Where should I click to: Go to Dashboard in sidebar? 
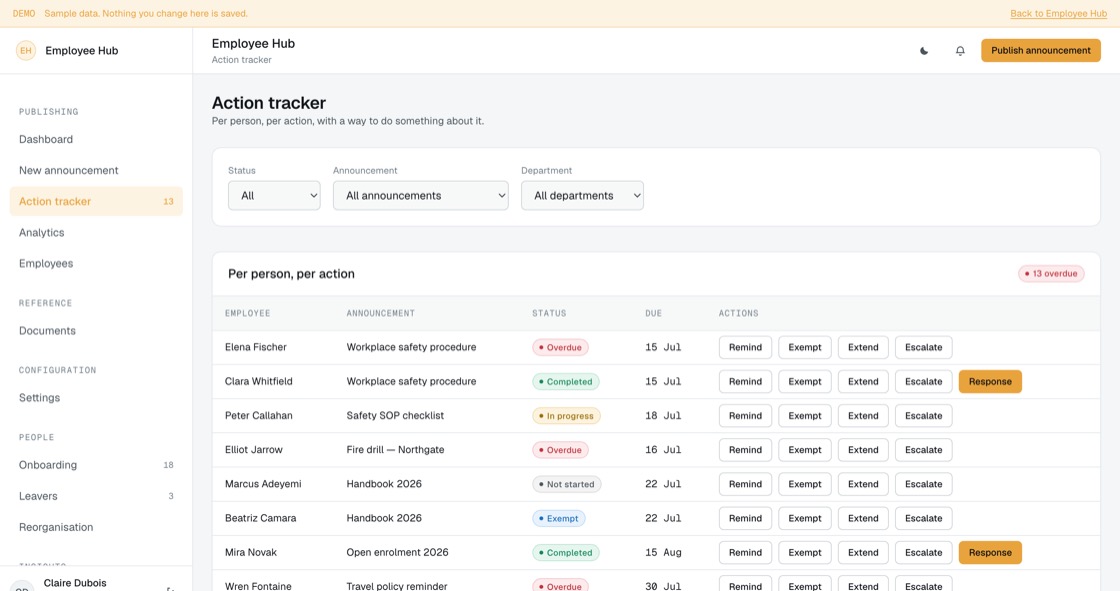[96, 139]
